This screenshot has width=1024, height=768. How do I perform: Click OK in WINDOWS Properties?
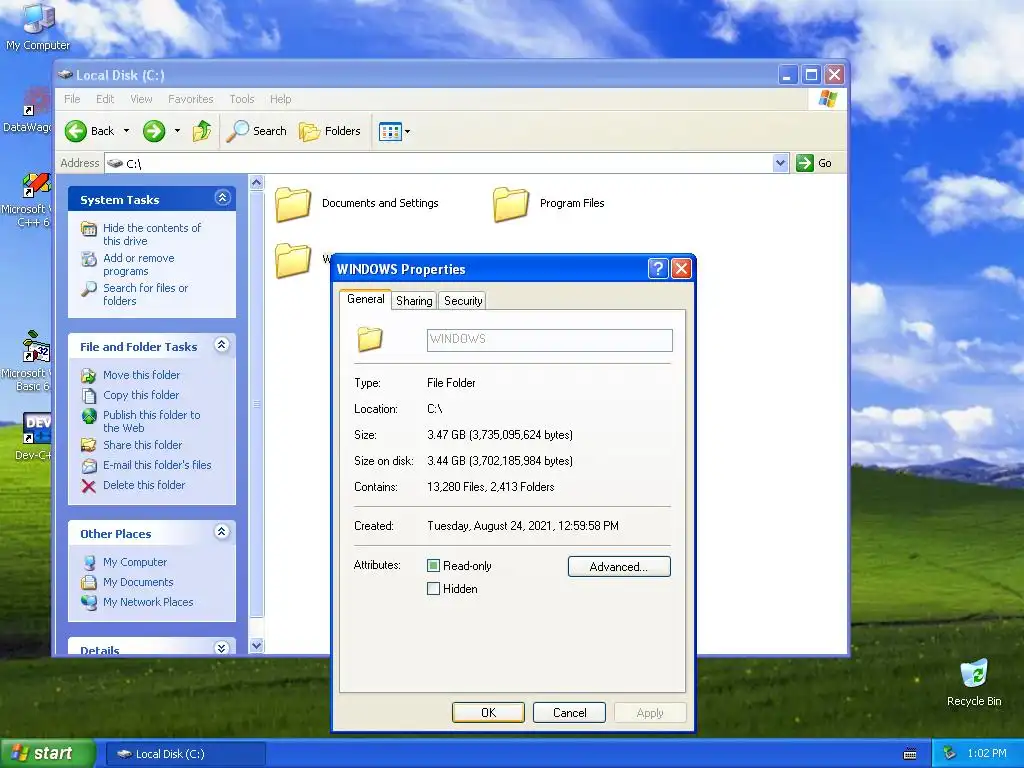click(488, 712)
